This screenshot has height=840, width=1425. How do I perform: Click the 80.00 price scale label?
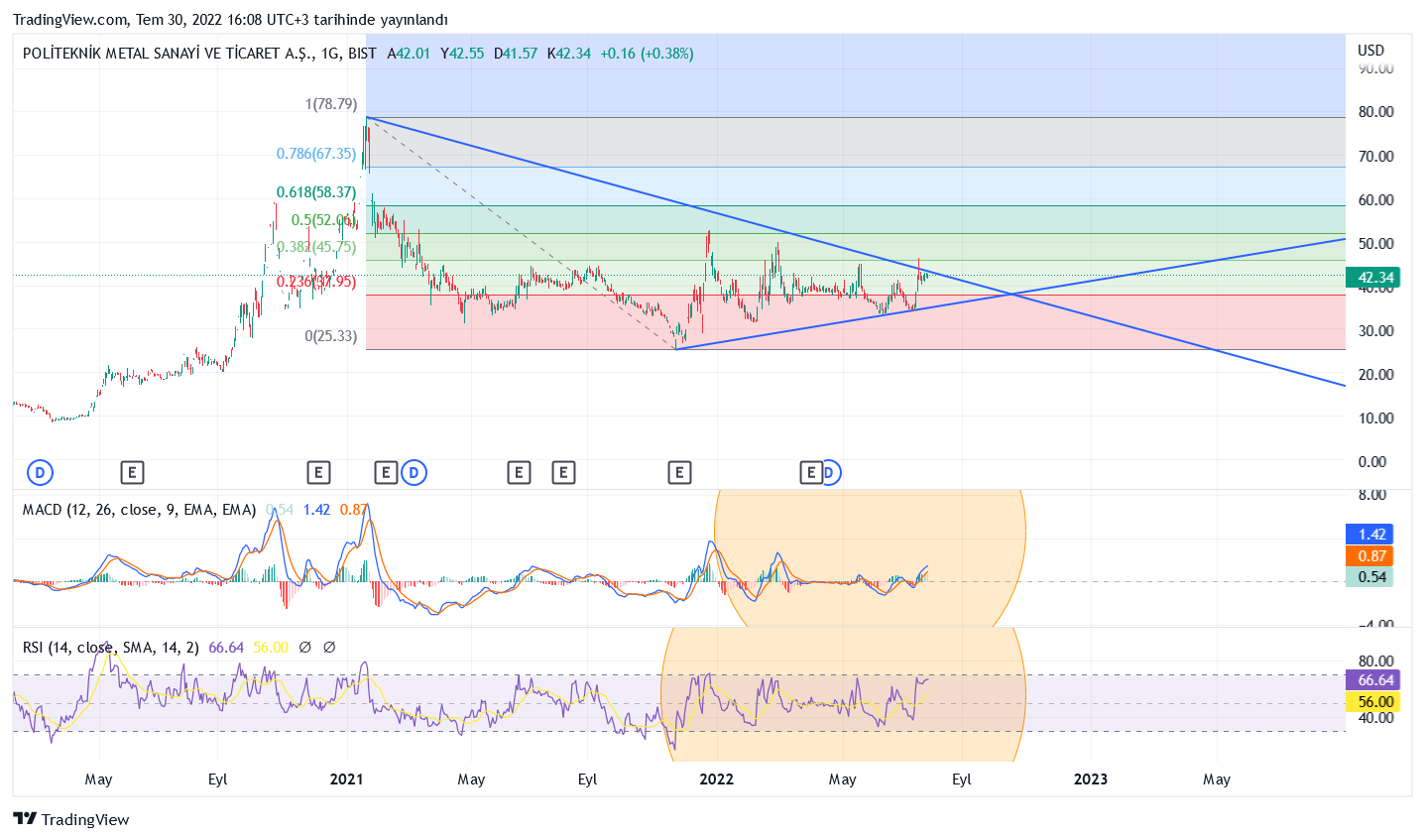[x=1375, y=112]
